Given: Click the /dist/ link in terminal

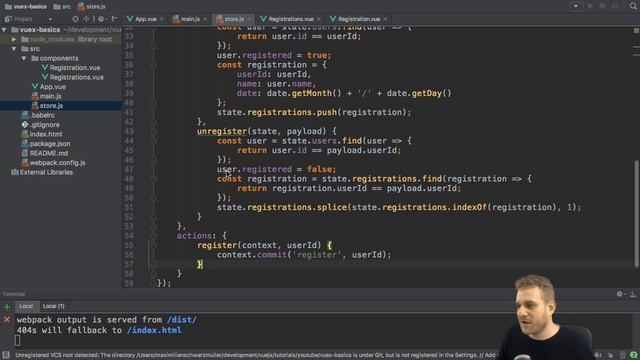Looking at the screenshot, I should tap(182, 320).
